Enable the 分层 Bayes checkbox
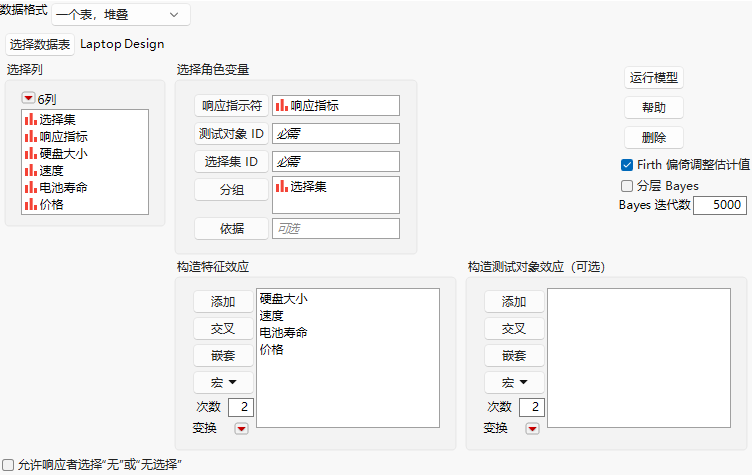 click(x=627, y=186)
